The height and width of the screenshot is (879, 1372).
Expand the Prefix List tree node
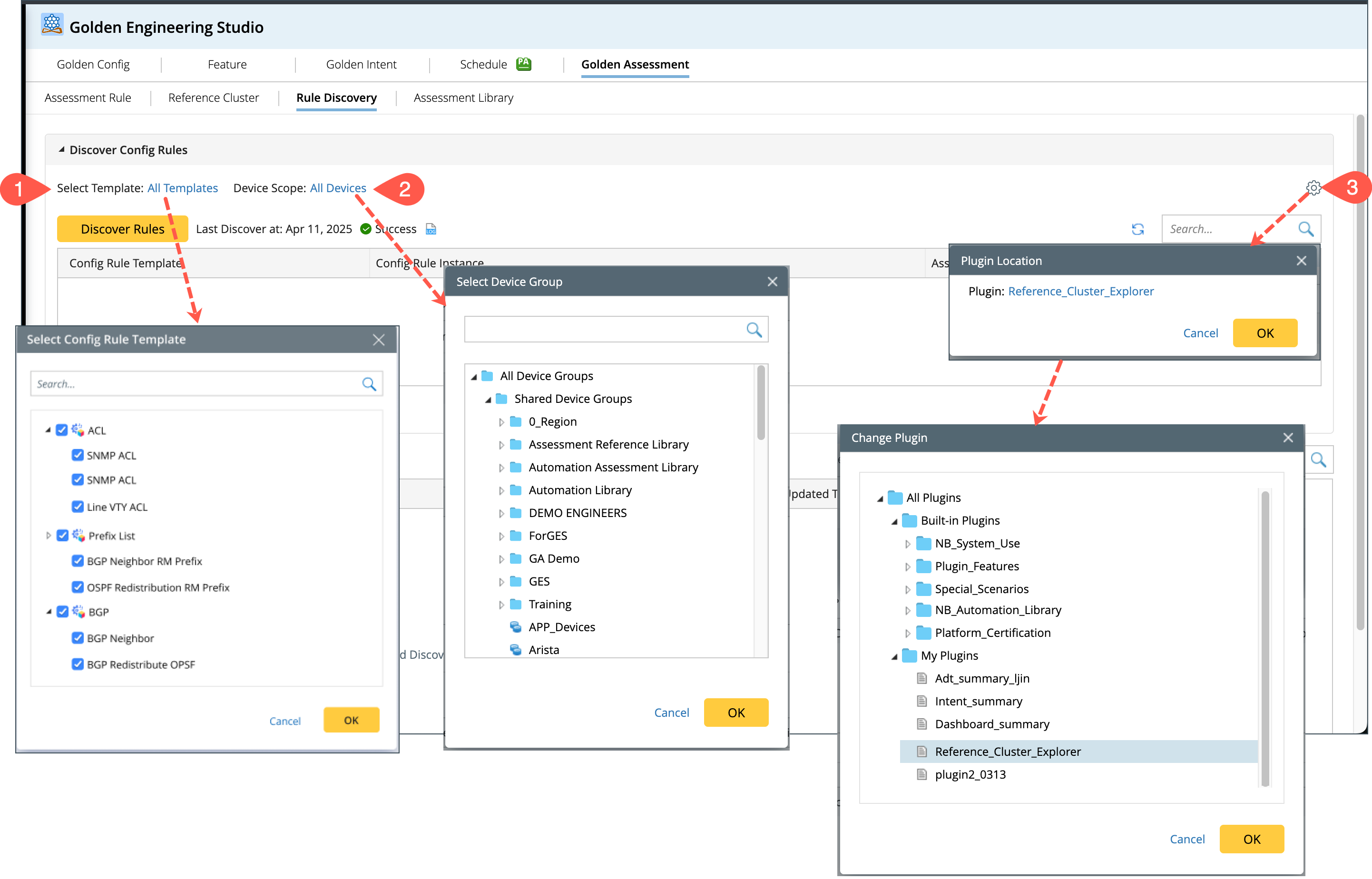tap(49, 536)
